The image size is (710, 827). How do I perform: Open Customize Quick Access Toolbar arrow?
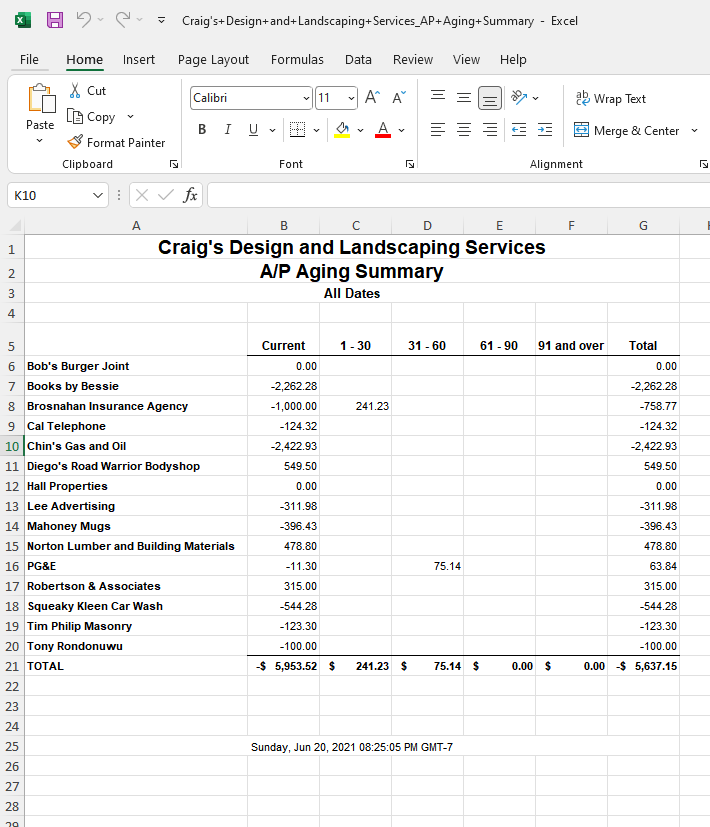point(161,21)
